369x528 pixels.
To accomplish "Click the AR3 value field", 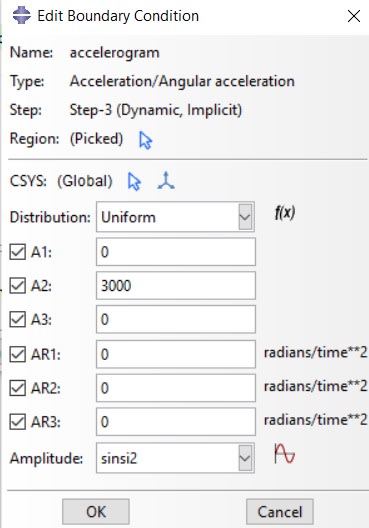I will 176,422.
